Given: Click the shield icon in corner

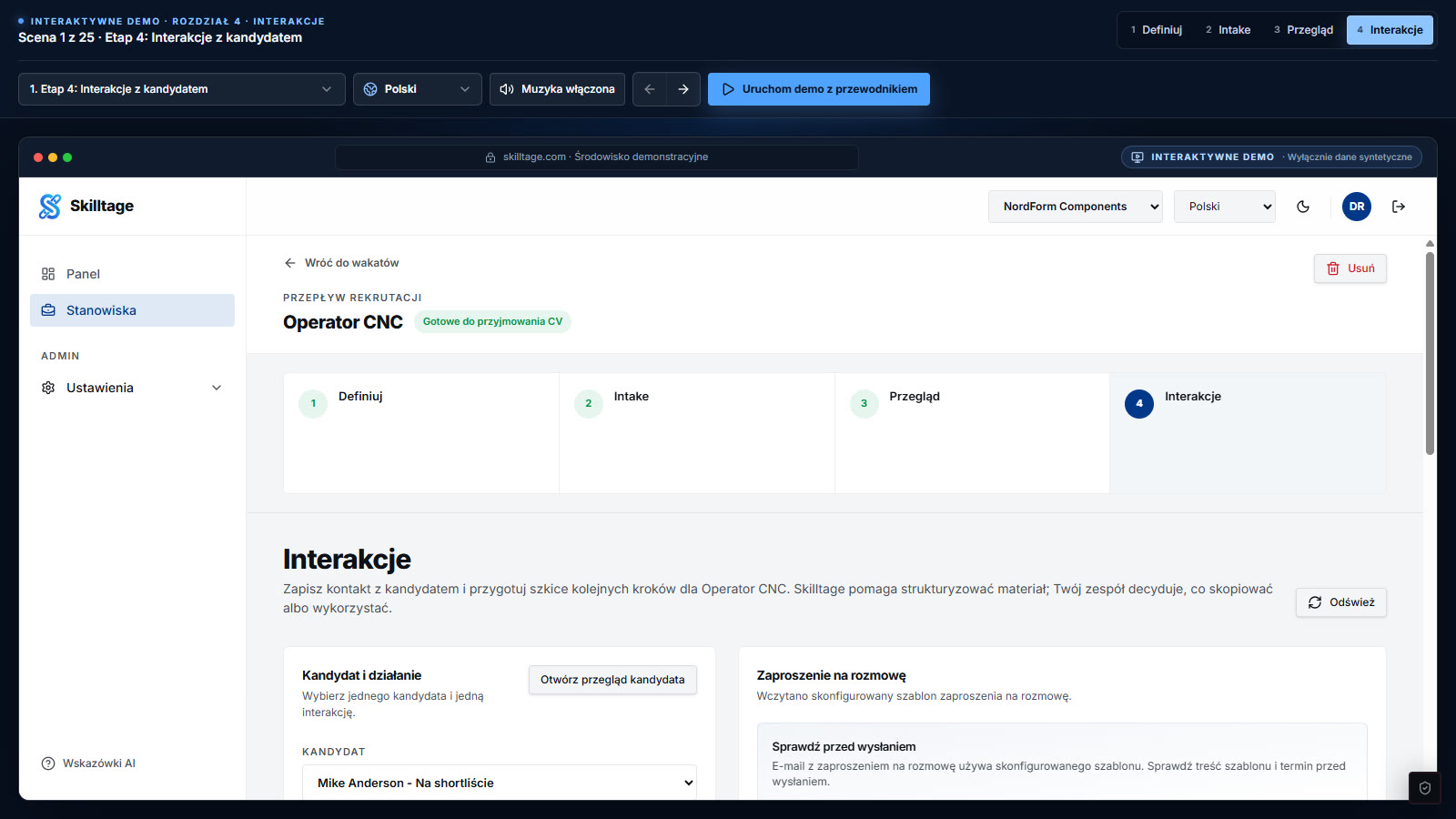Looking at the screenshot, I should pos(1425,788).
